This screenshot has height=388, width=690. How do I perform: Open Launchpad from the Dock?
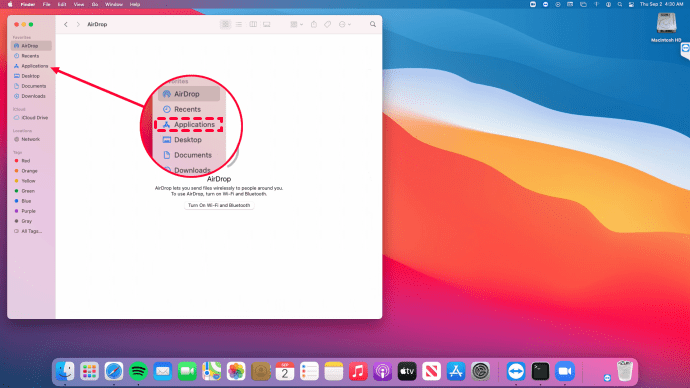tap(89, 372)
